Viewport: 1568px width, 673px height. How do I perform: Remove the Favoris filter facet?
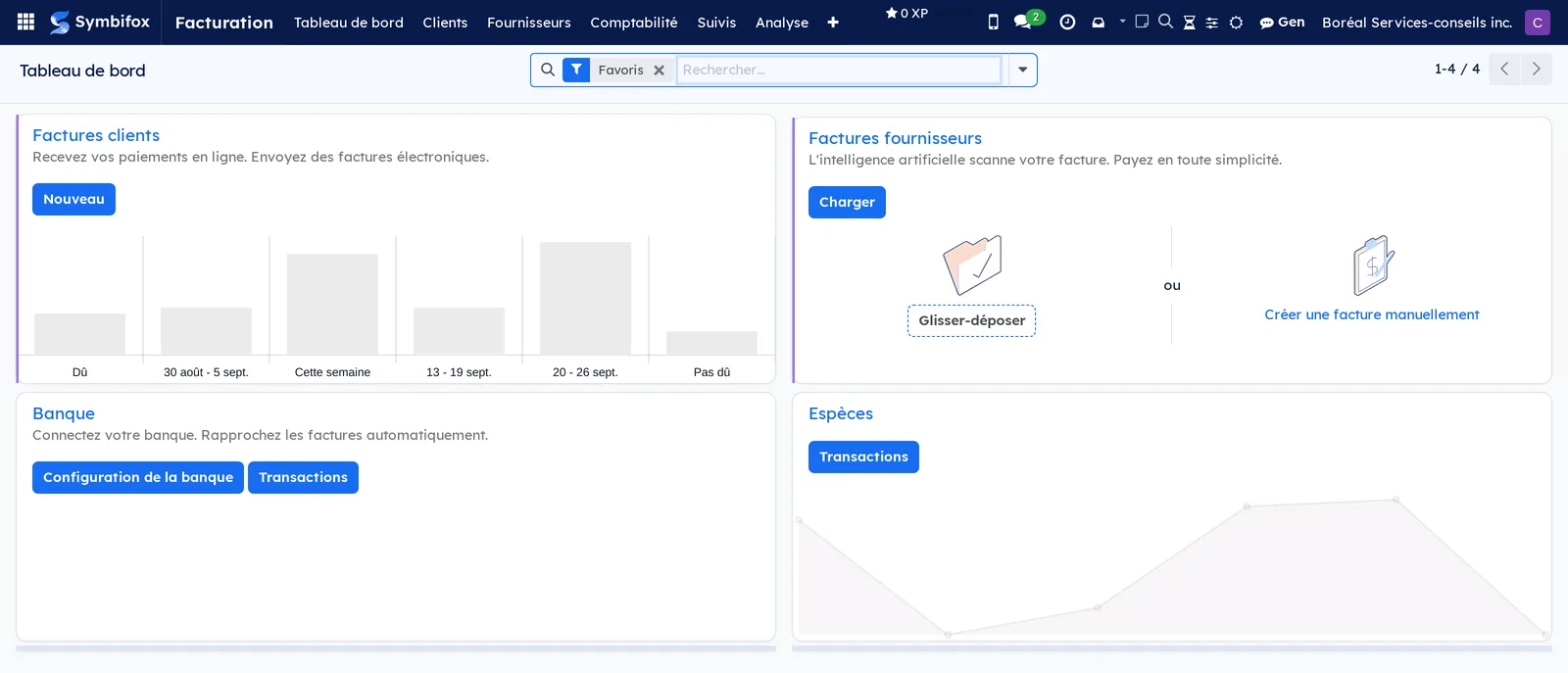pyautogui.click(x=660, y=71)
